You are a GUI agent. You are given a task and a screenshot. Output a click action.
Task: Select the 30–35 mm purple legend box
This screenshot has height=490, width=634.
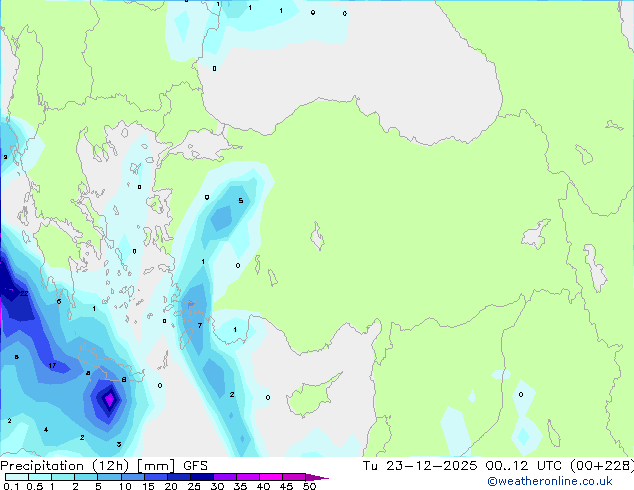(225, 477)
